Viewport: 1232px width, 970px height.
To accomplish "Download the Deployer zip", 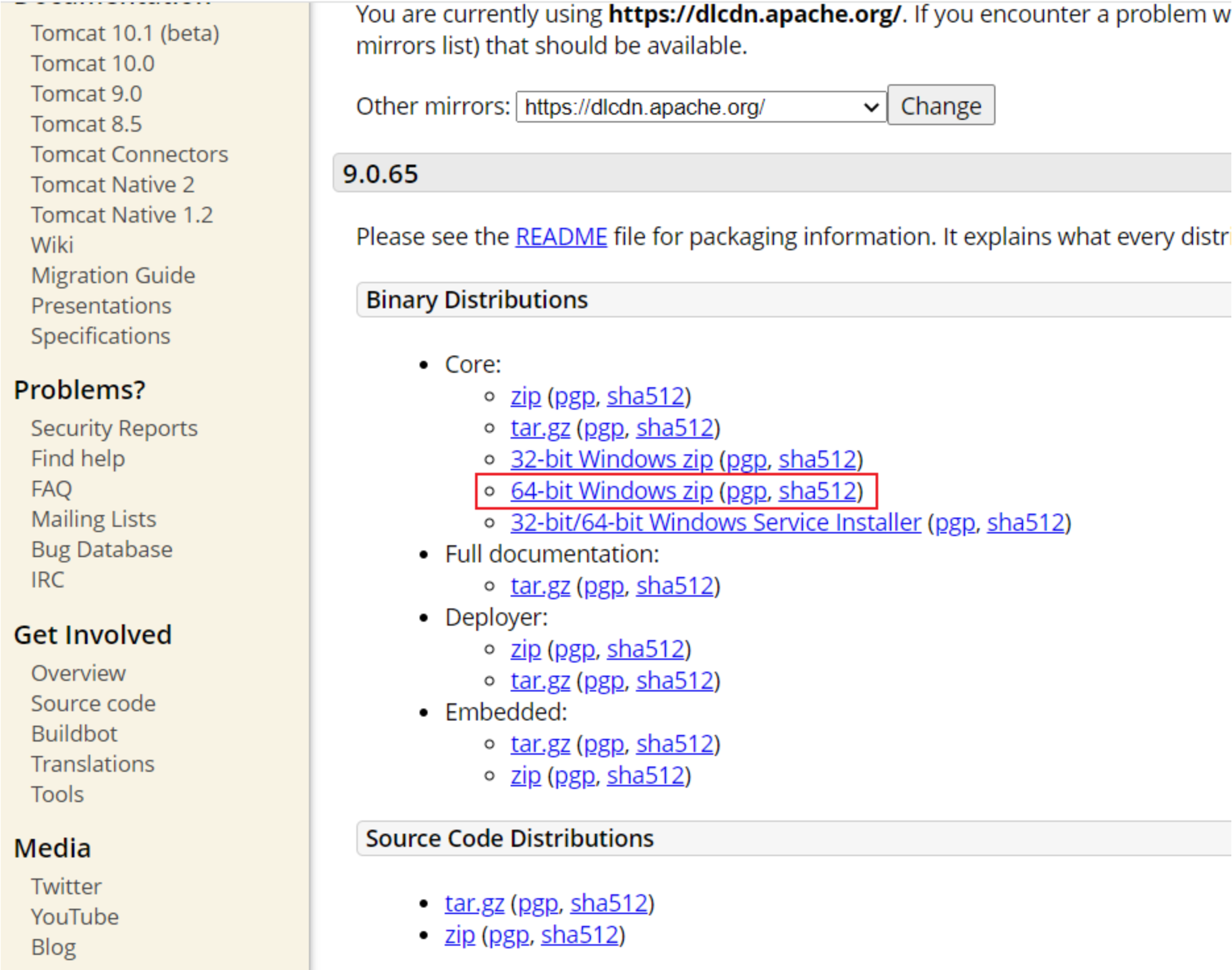I will (x=526, y=649).
